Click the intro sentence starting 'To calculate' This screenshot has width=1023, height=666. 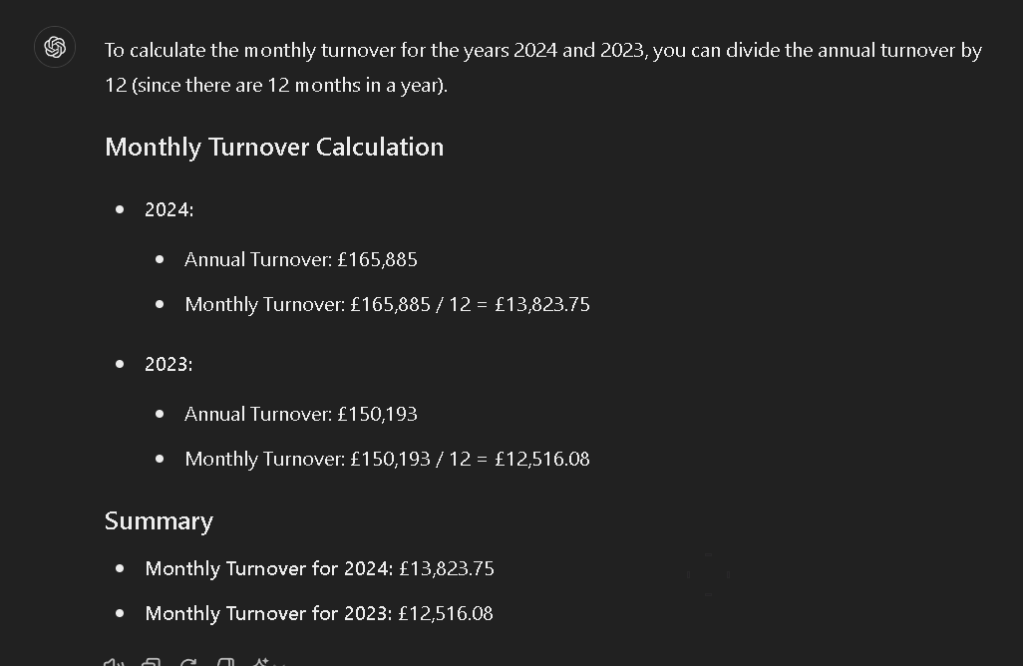543,51
